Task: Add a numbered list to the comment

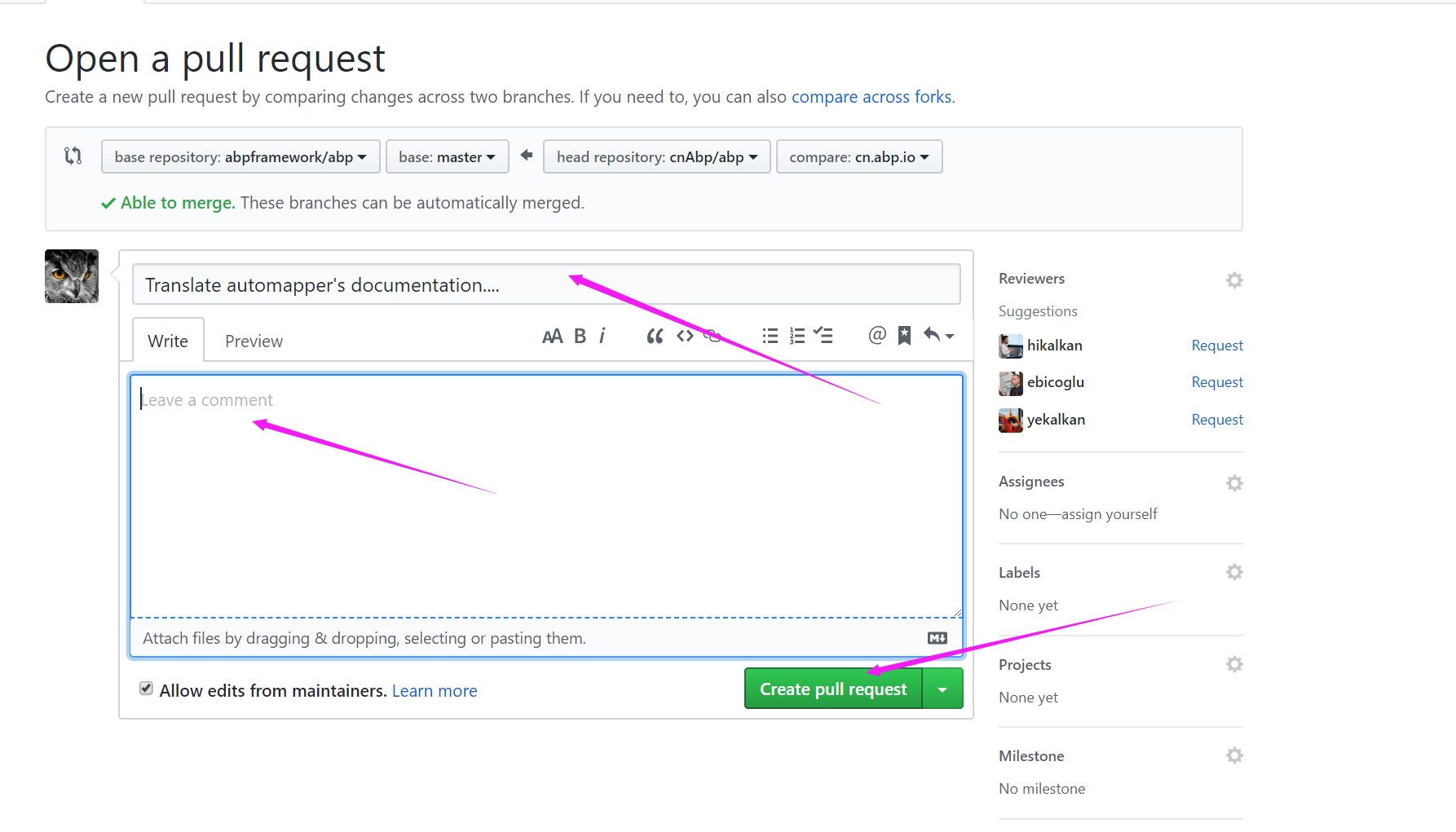Action: [796, 335]
